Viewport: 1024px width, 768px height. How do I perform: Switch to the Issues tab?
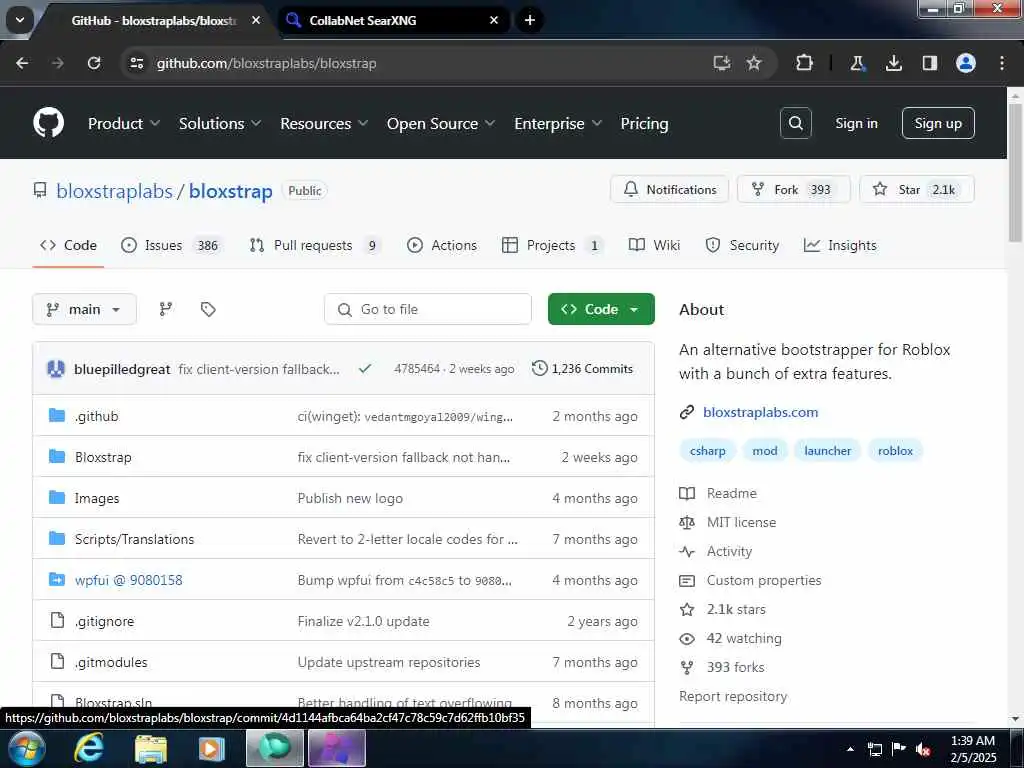point(172,245)
